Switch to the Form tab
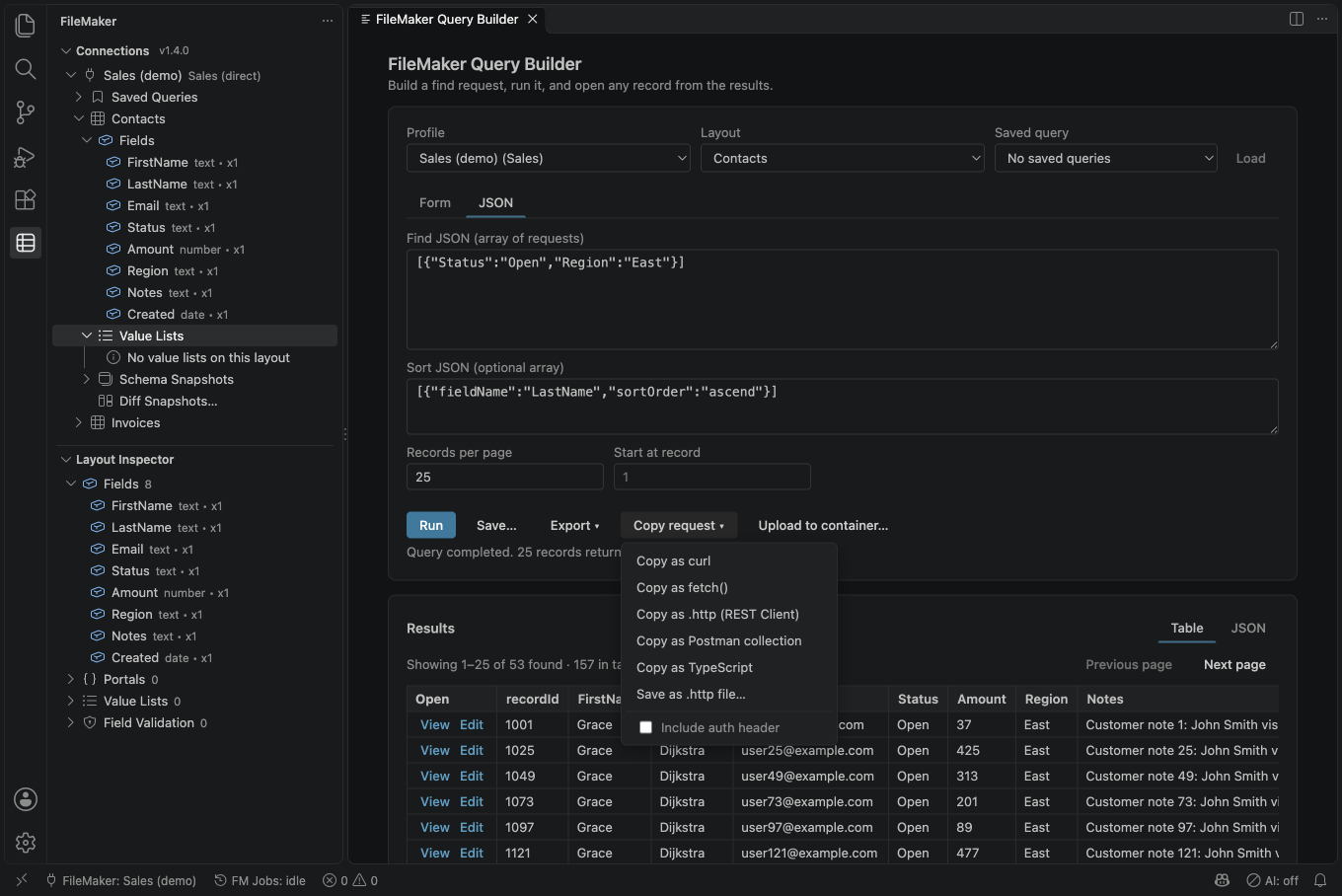 [x=435, y=202]
